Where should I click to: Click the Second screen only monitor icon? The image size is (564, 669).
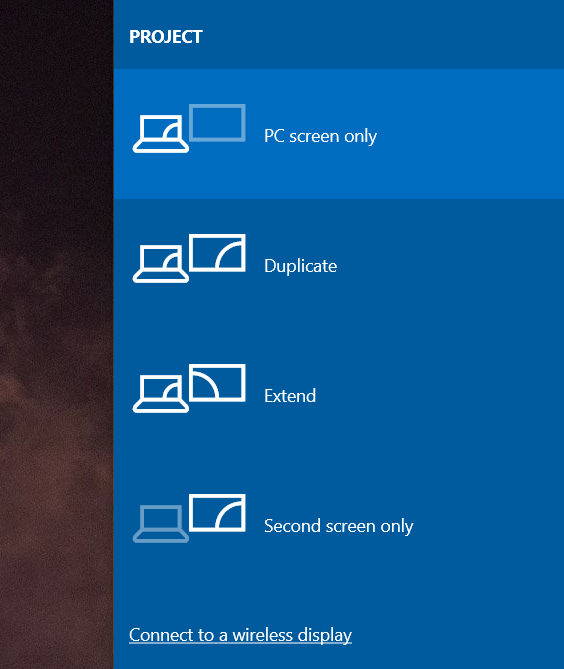(x=217, y=513)
